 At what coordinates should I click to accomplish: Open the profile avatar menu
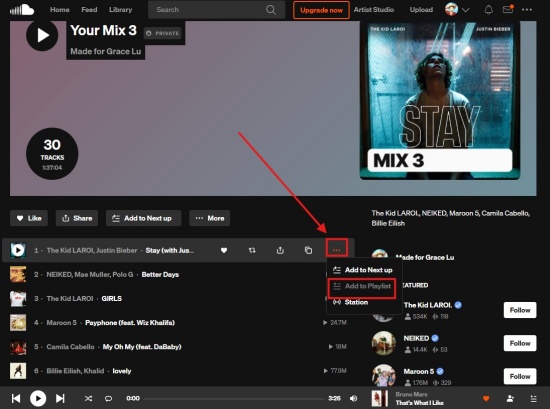click(x=451, y=9)
